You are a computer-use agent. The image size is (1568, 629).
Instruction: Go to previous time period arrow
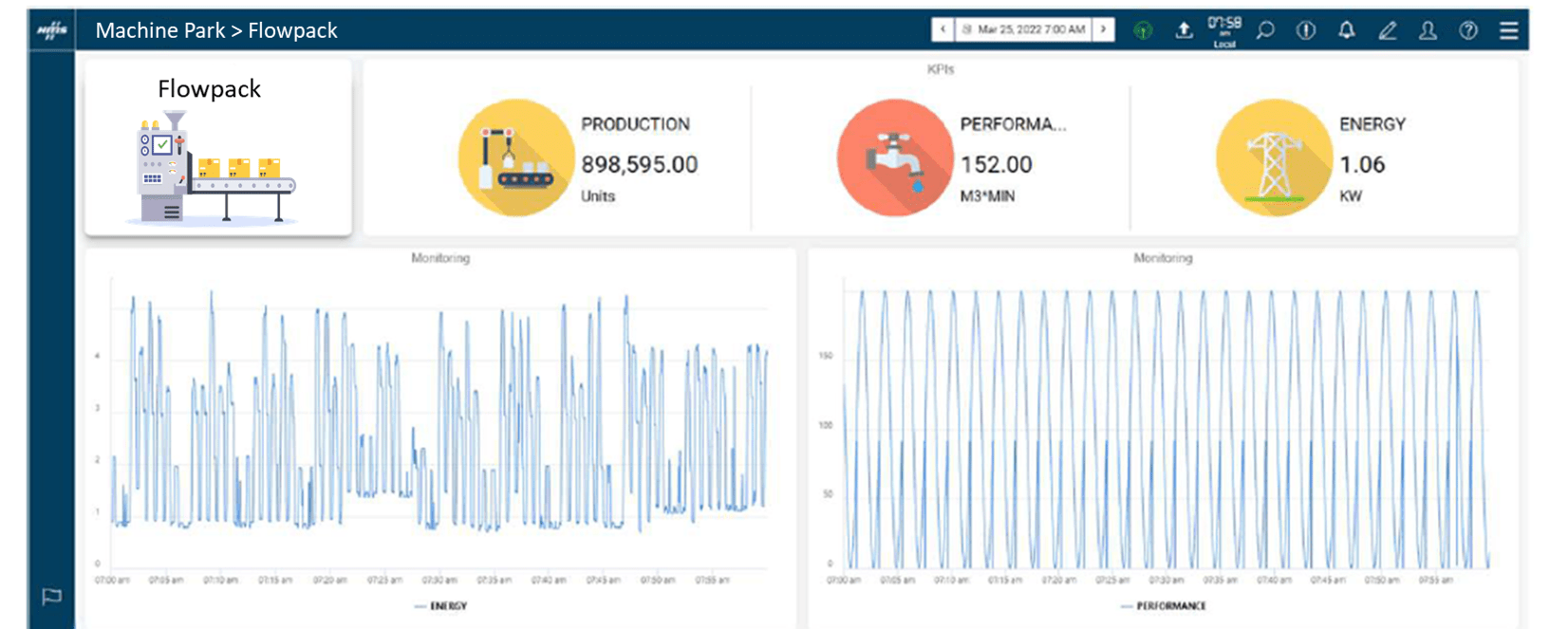[x=943, y=29]
